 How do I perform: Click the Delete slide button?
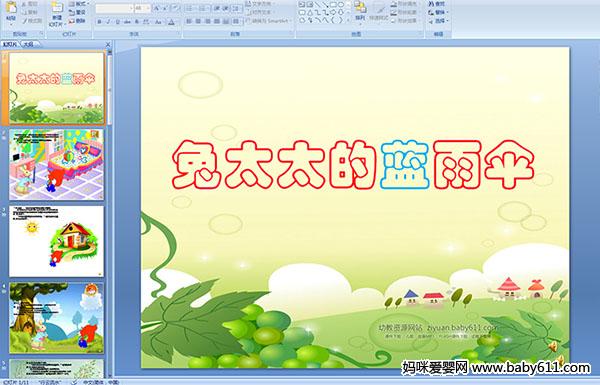pos(78,21)
